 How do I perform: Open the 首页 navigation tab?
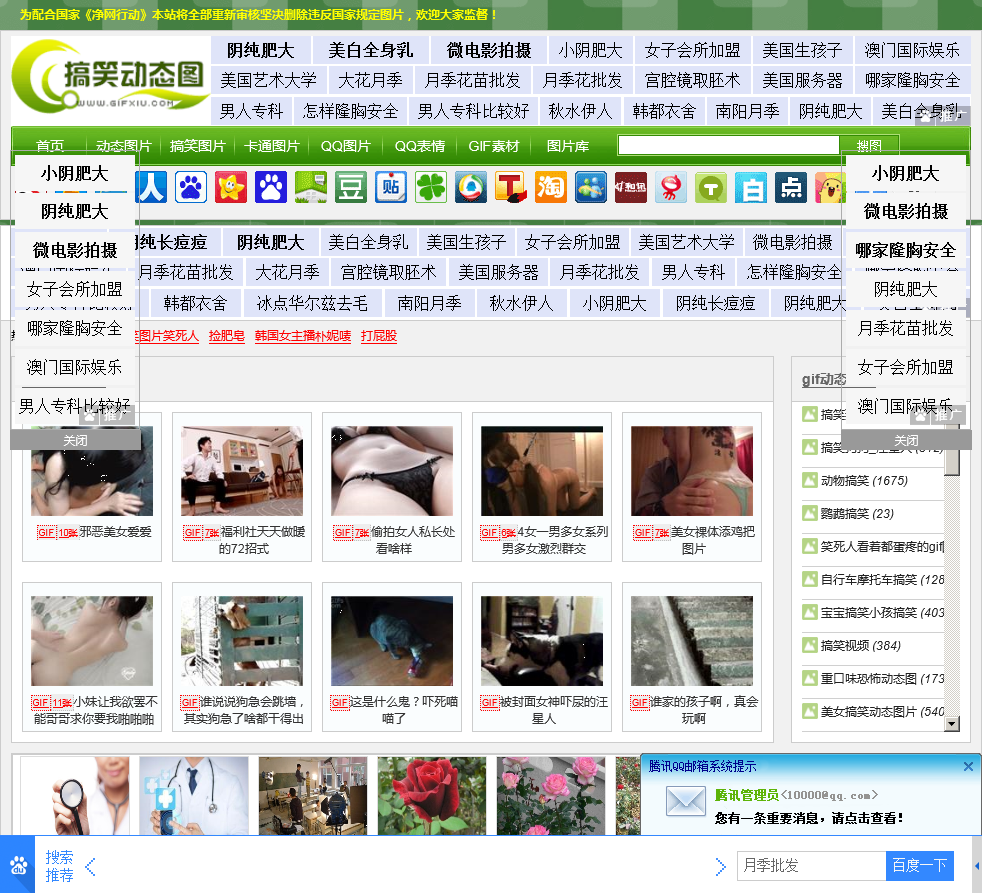pyautogui.click(x=50, y=146)
